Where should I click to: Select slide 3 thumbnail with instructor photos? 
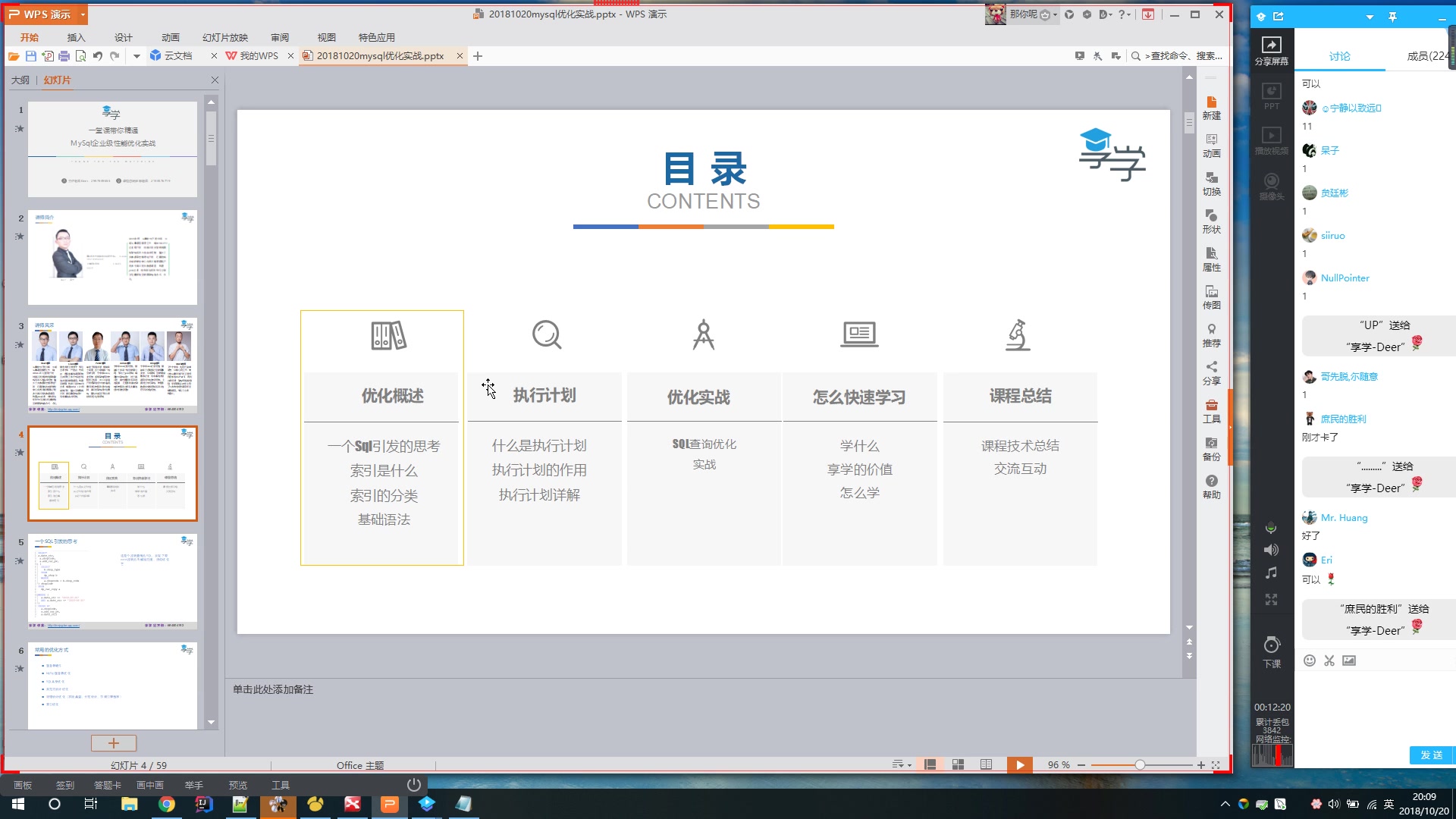pyautogui.click(x=112, y=365)
